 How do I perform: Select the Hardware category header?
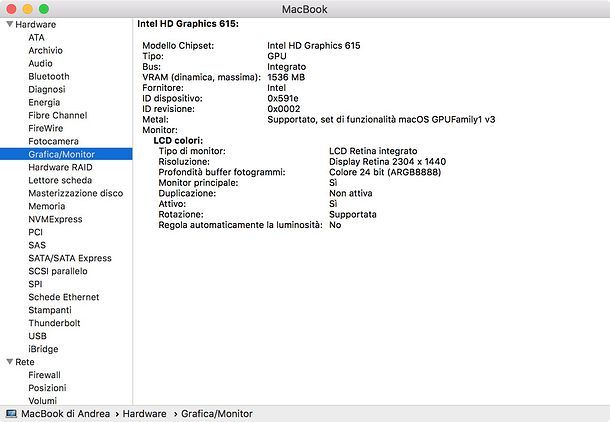tap(35, 25)
